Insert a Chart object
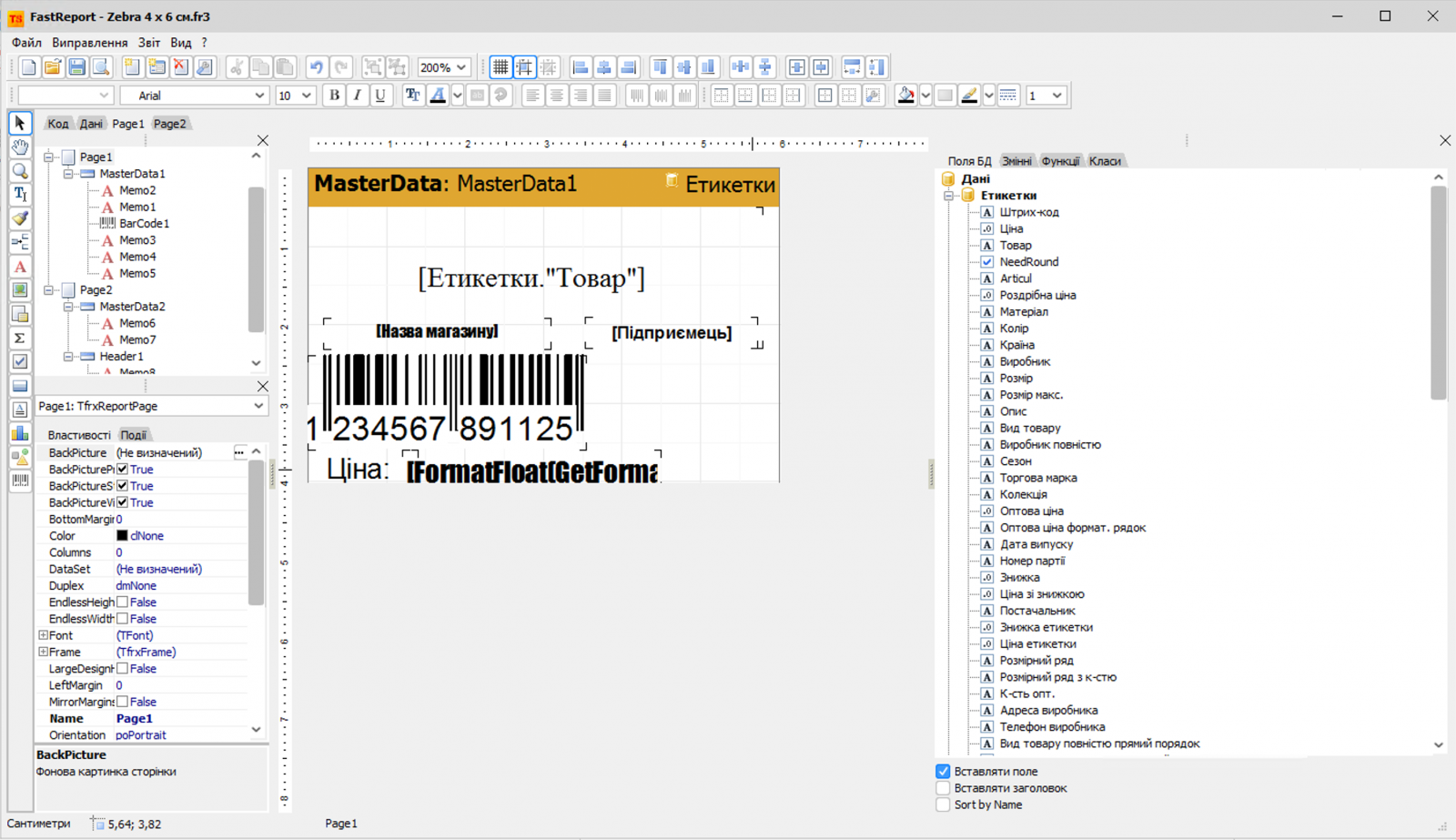 [x=20, y=433]
